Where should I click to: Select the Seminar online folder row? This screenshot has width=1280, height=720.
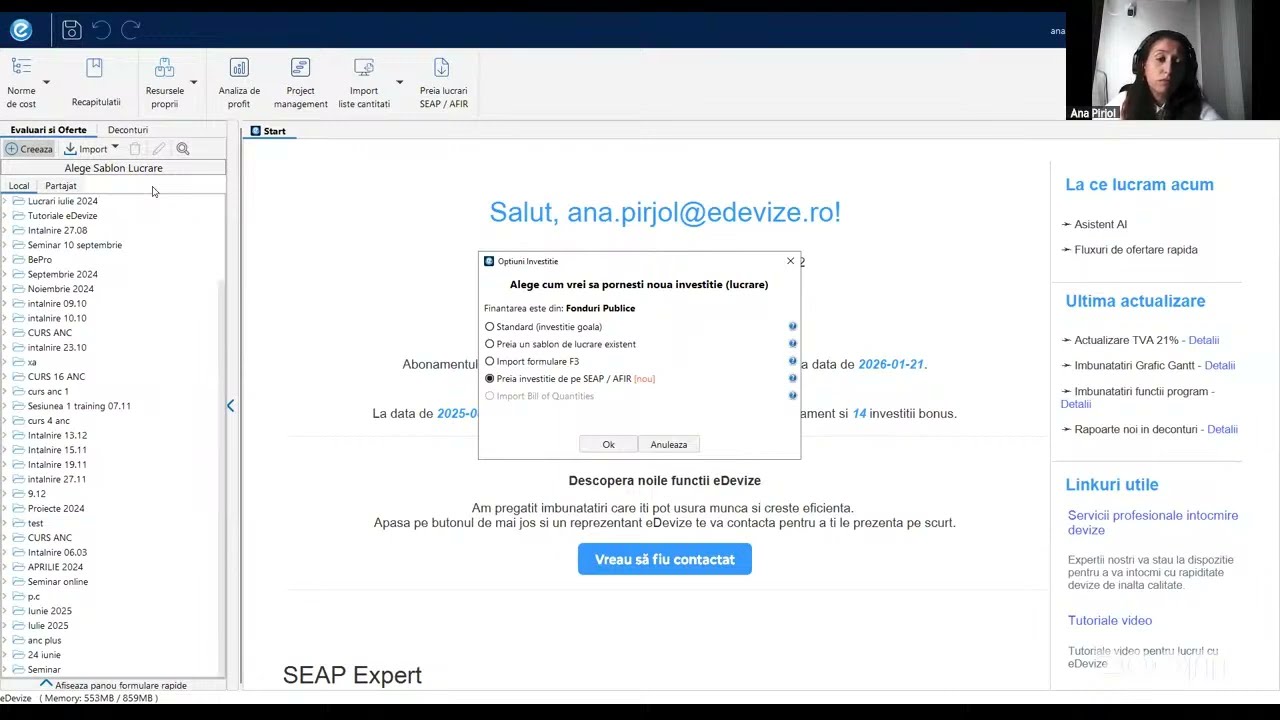tap(58, 582)
